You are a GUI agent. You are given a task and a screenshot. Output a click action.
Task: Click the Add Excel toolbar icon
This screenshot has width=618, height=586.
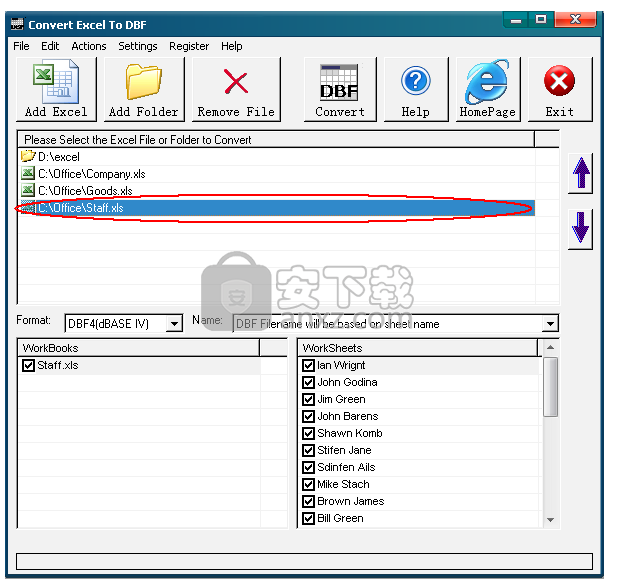56,81
